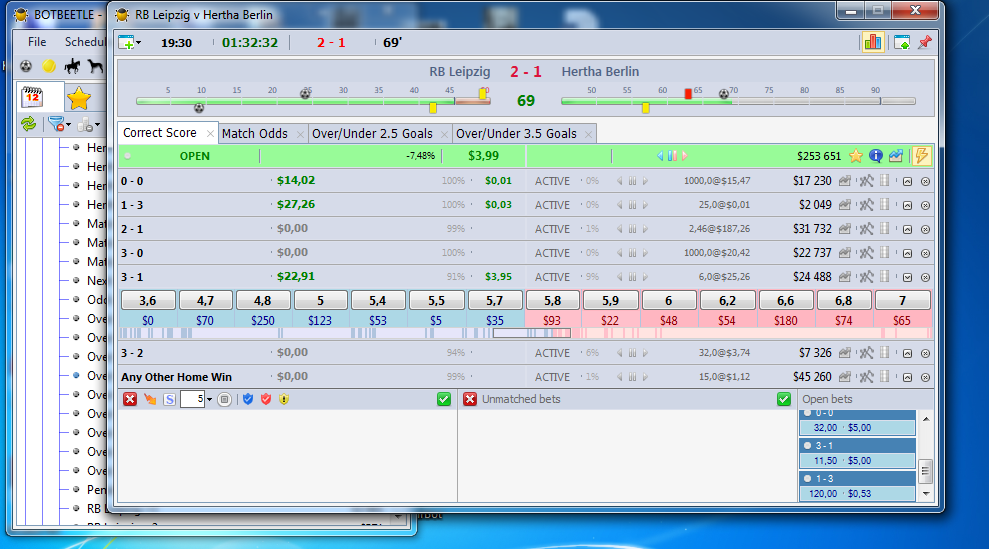Expand the 0 - 0 row price ladder

click(x=907, y=181)
